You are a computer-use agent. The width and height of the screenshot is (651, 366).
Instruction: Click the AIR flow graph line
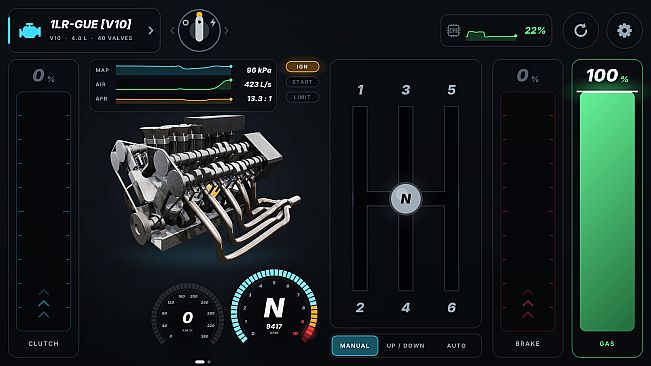pos(174,85)
